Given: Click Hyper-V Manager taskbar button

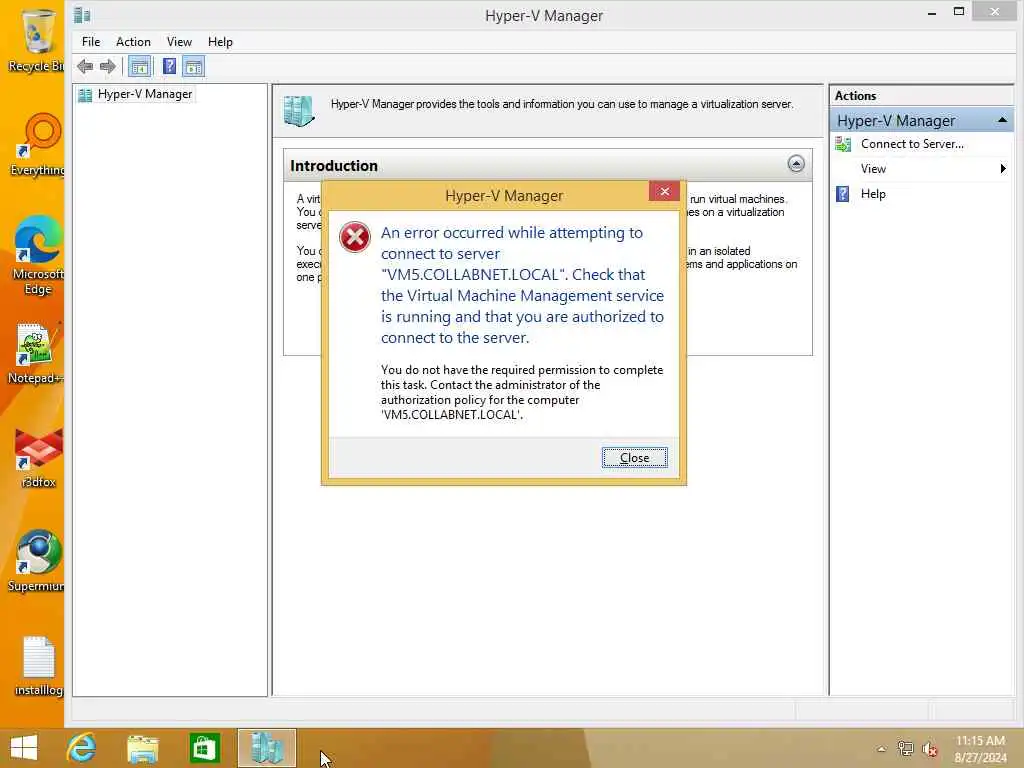Looking at the screenshot, I should pos(266,748).
